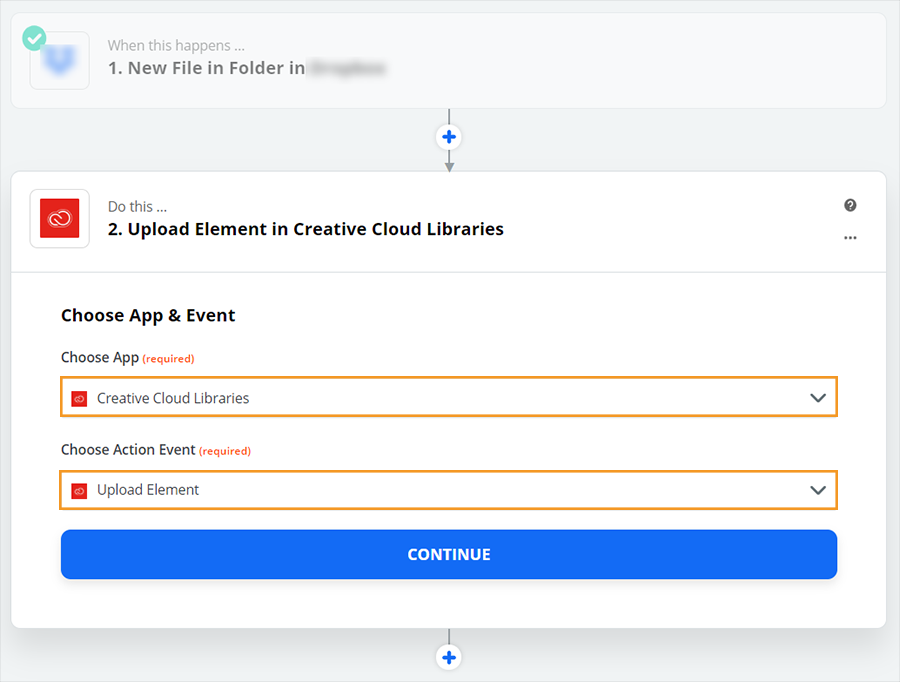Open the three-dot options menu on step 2

click(850, 238)
